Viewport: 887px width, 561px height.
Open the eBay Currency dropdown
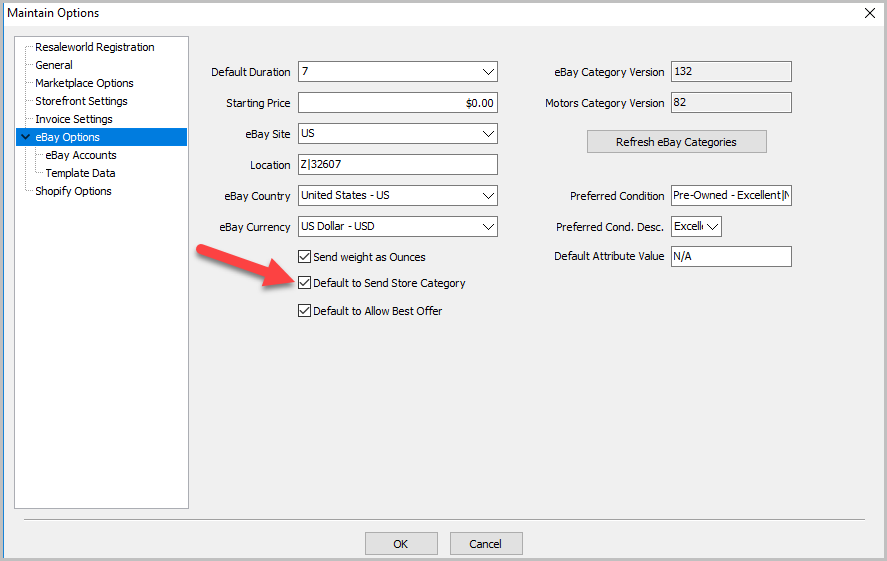coord(398,227)
